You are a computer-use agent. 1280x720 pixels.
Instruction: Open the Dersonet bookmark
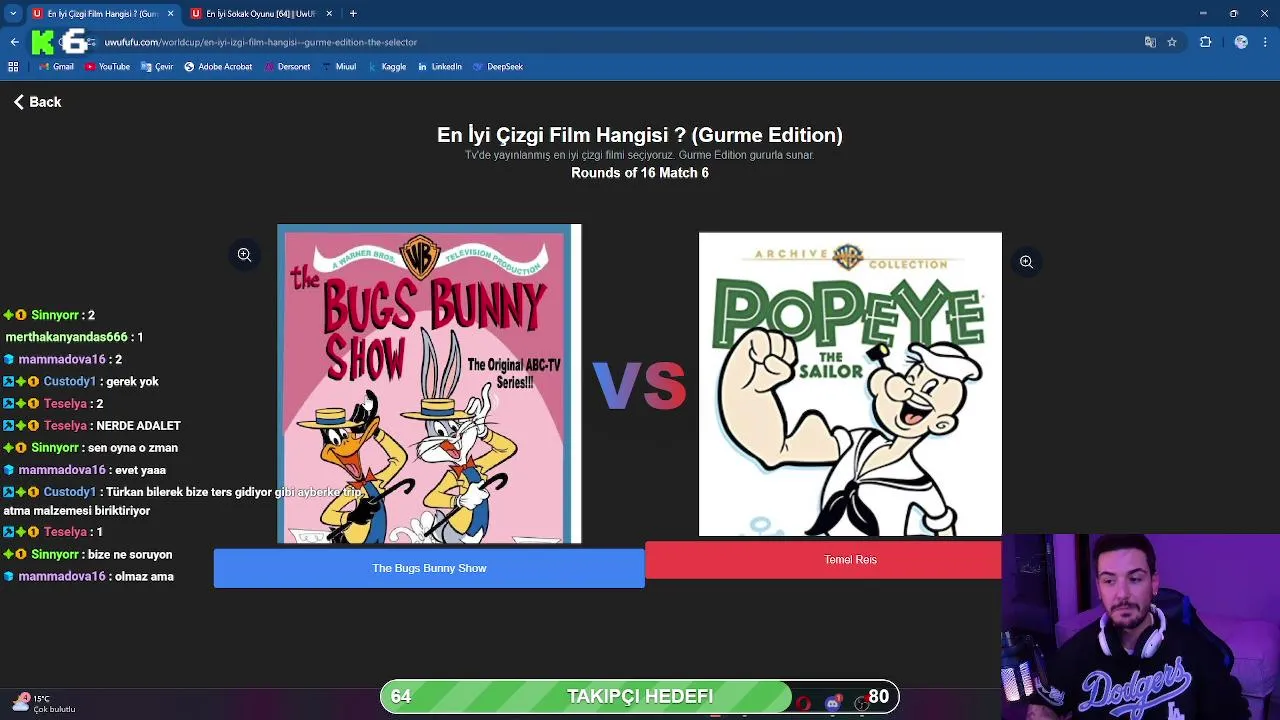click(x=287, y=67)
